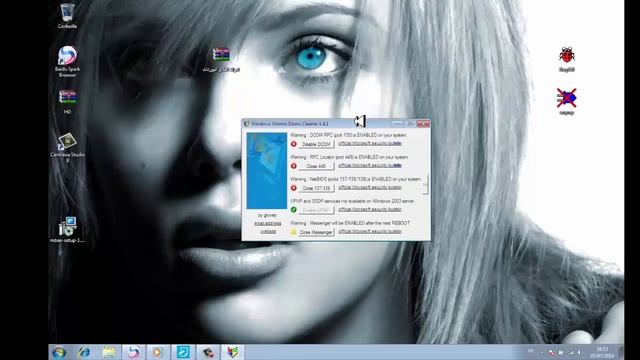
Task: Select the HD archive desktop icon
Action: tap(67, 102)
